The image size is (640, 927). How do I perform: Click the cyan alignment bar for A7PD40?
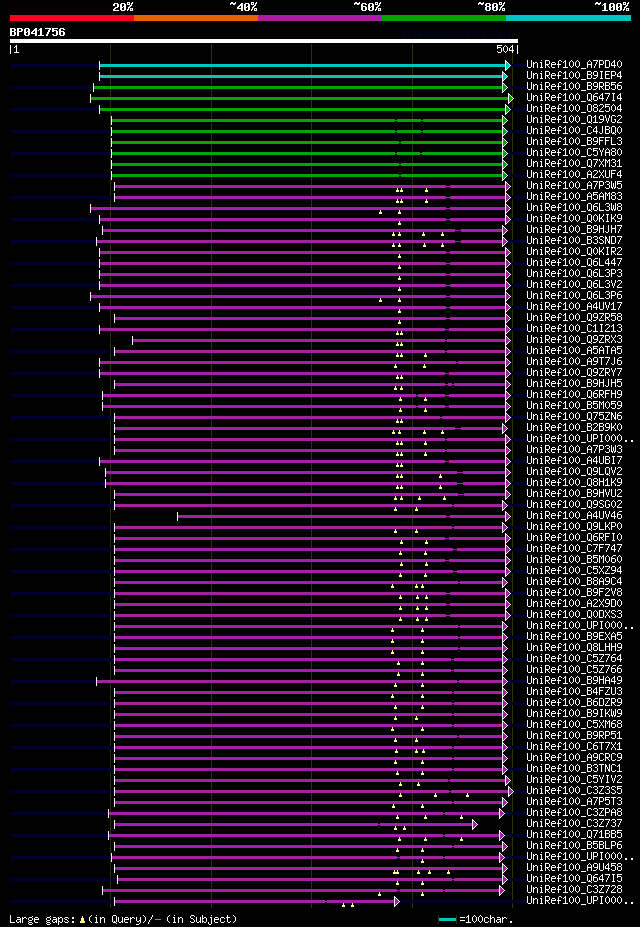(x=304, y=65)
